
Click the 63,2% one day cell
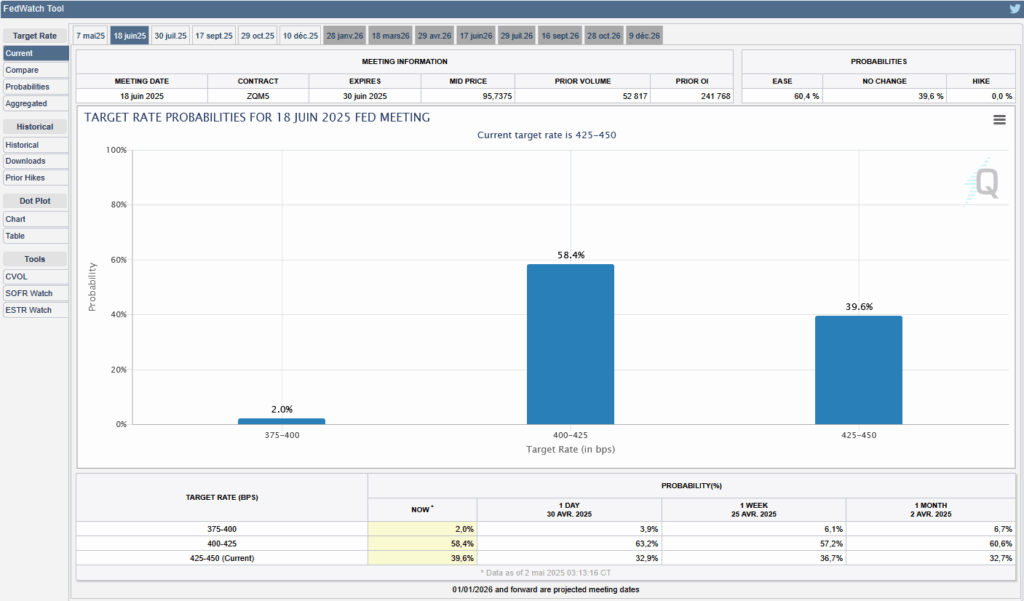point(569,544)
